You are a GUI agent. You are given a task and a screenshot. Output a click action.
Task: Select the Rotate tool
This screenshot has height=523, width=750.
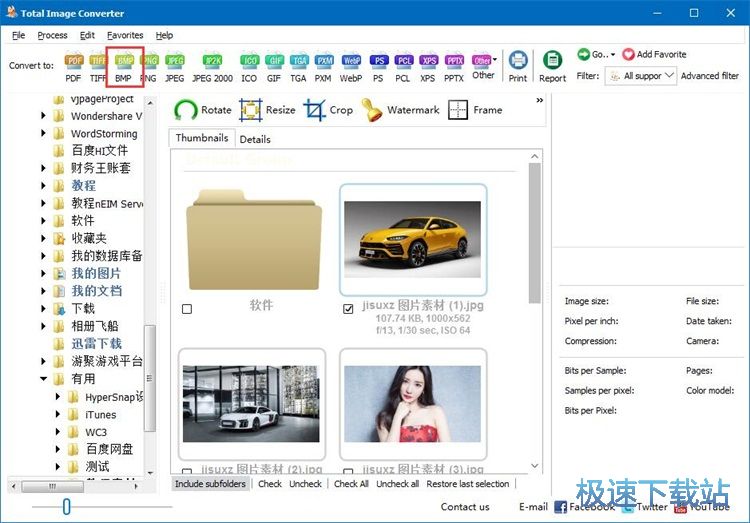(x=203, y=110)
